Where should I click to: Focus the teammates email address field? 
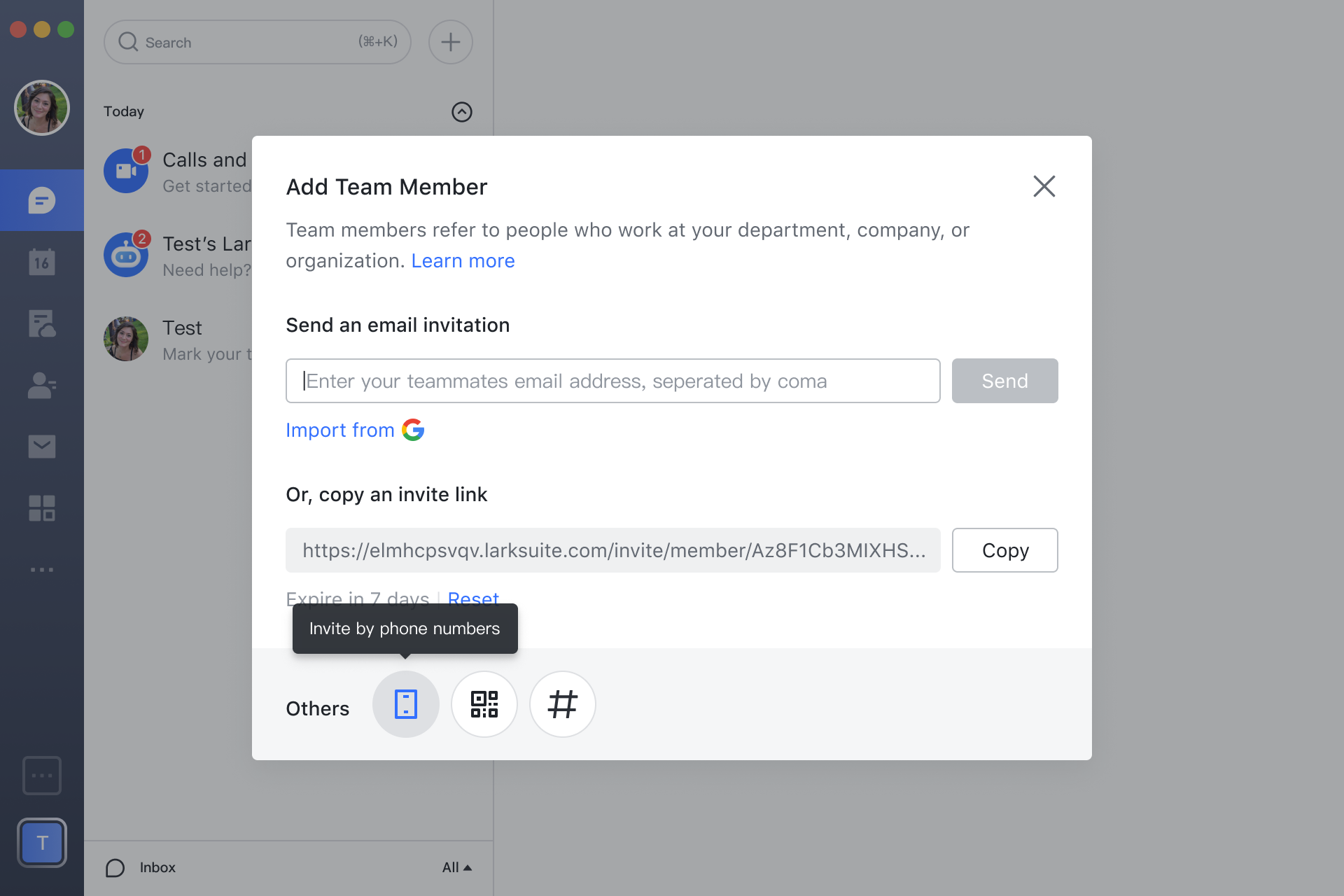613,381
